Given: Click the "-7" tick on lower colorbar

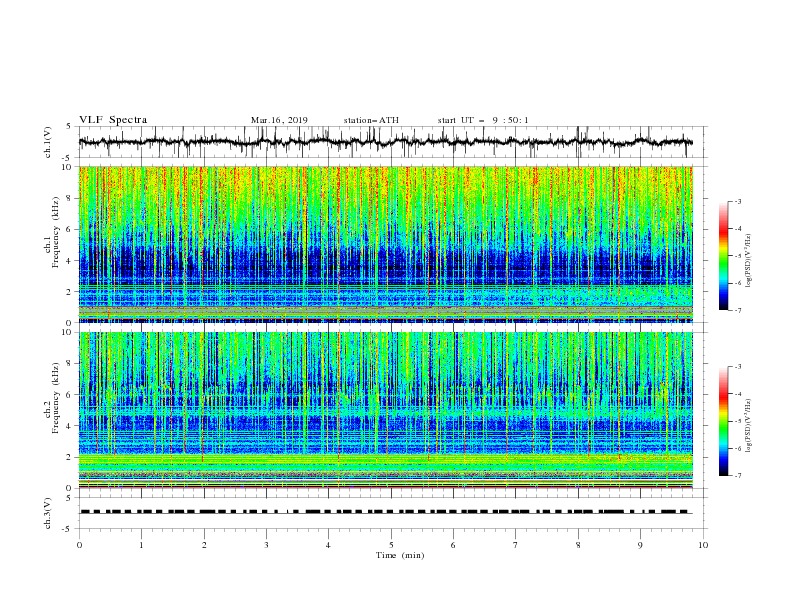Looking at the screenshot, I should [737, 476].
